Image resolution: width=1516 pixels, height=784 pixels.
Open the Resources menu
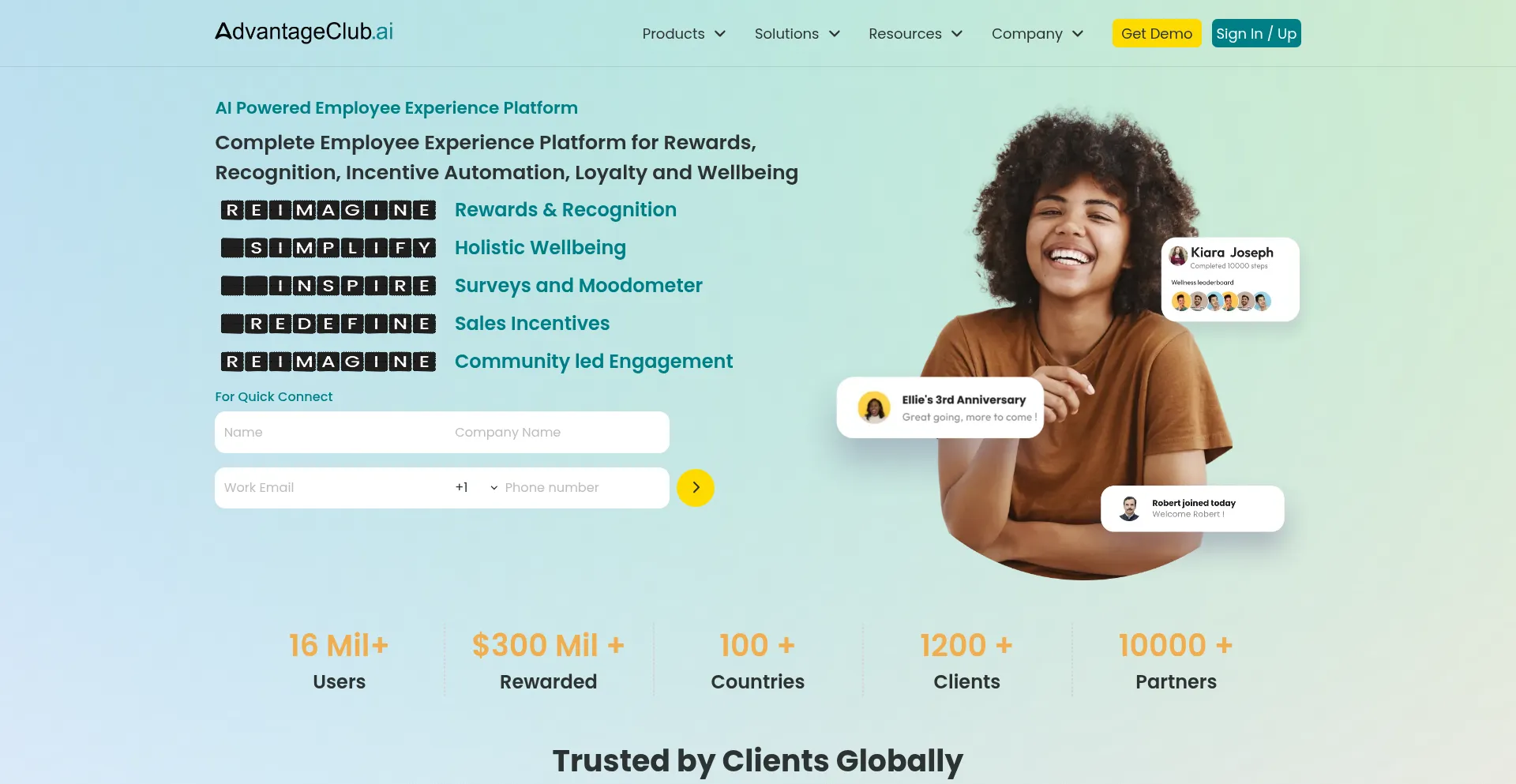[x=916, y=34]
